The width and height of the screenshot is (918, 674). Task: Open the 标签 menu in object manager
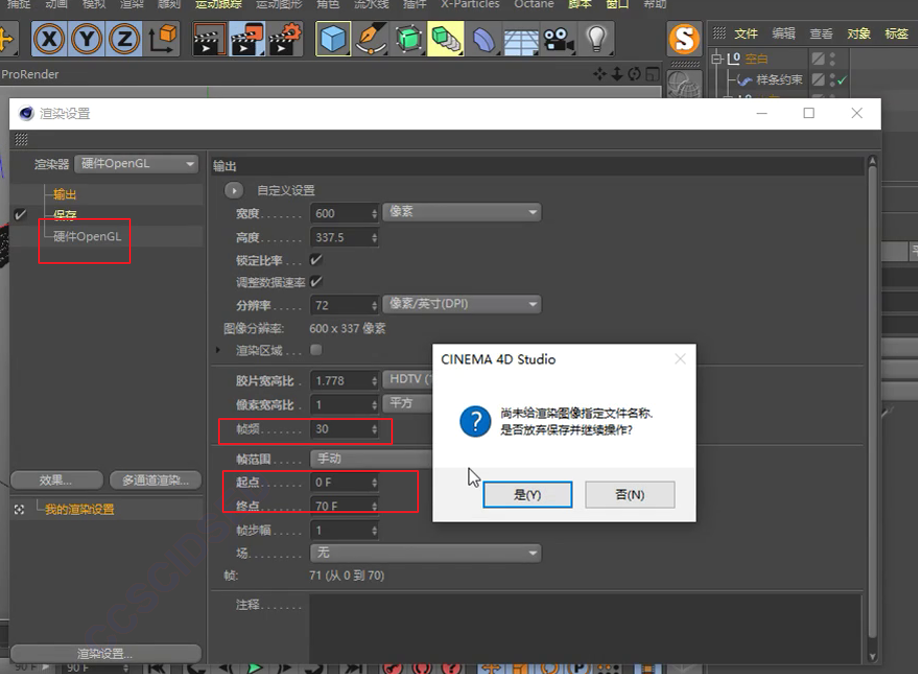[896, 34]
